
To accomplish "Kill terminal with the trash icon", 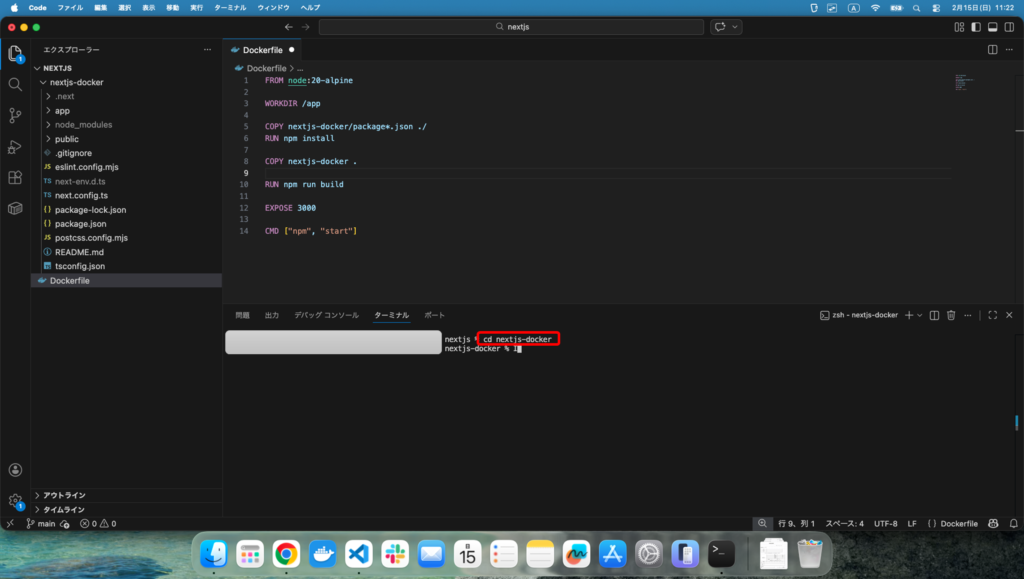I will pyautogui.click(x=951, y=315).
